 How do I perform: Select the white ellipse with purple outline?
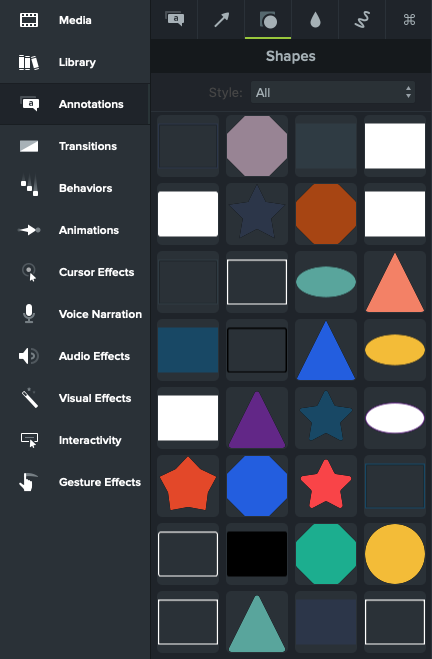(395, 418)
